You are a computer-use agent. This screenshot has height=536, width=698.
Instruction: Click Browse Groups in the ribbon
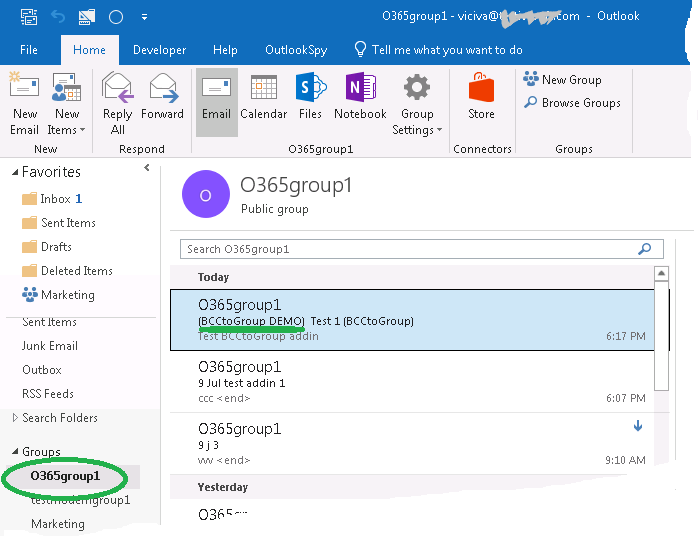coord(572,103)
